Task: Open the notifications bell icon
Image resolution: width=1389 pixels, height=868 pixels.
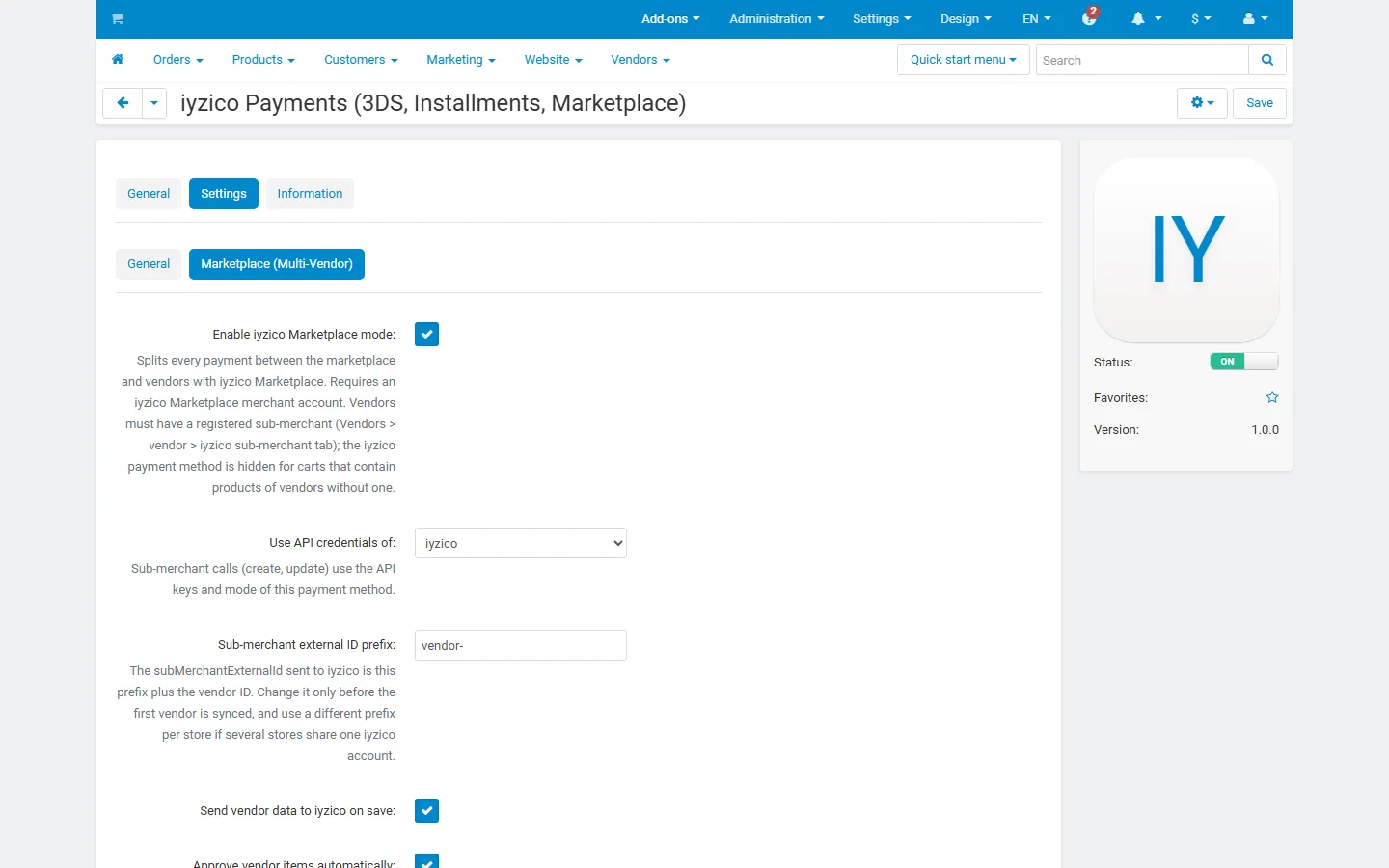Action: coord(1146,19)
